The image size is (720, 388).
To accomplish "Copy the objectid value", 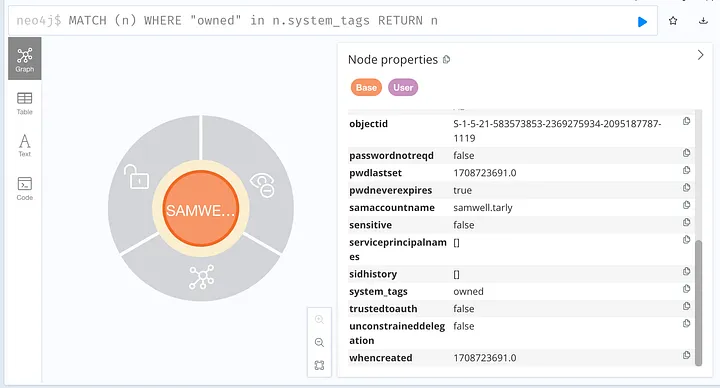I will tap(686, 121).
